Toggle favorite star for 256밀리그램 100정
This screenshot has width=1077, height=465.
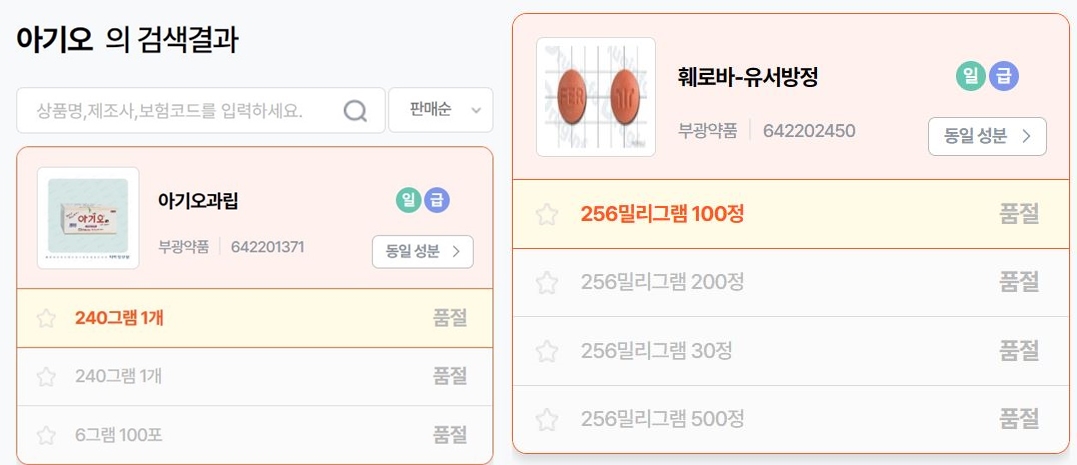[x=547, y=214]
